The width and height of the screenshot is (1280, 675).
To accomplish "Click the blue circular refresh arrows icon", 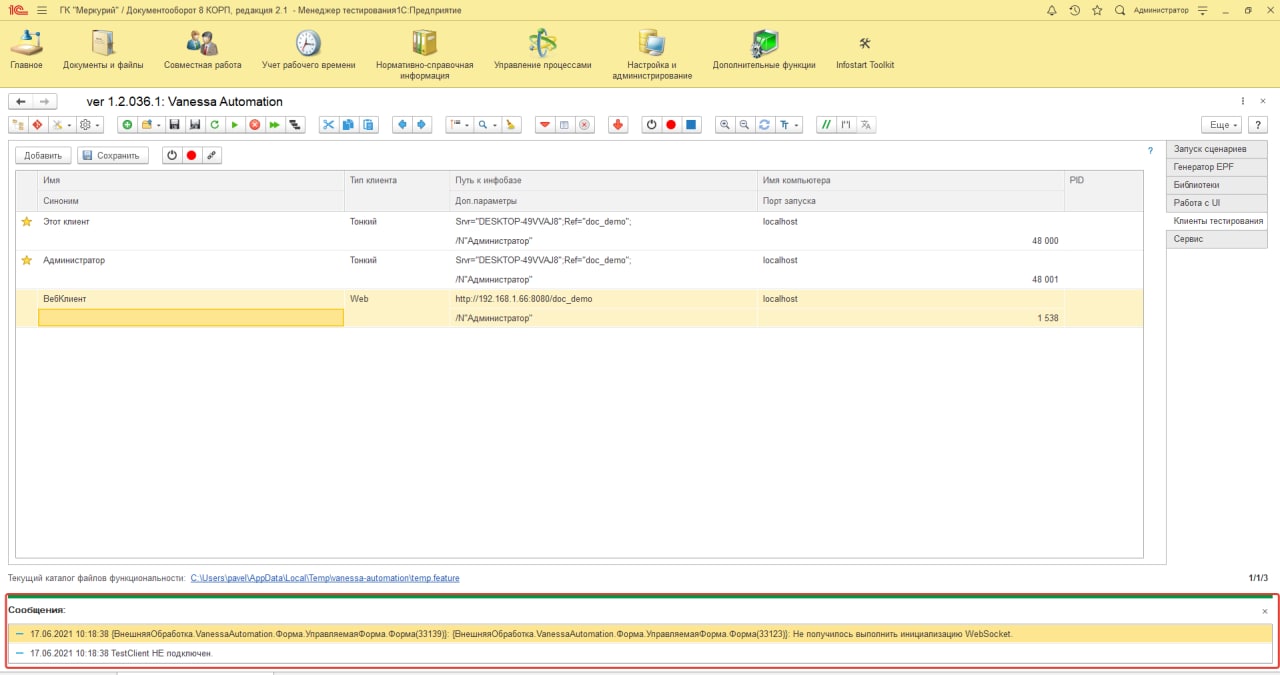I will coord(764,125).
